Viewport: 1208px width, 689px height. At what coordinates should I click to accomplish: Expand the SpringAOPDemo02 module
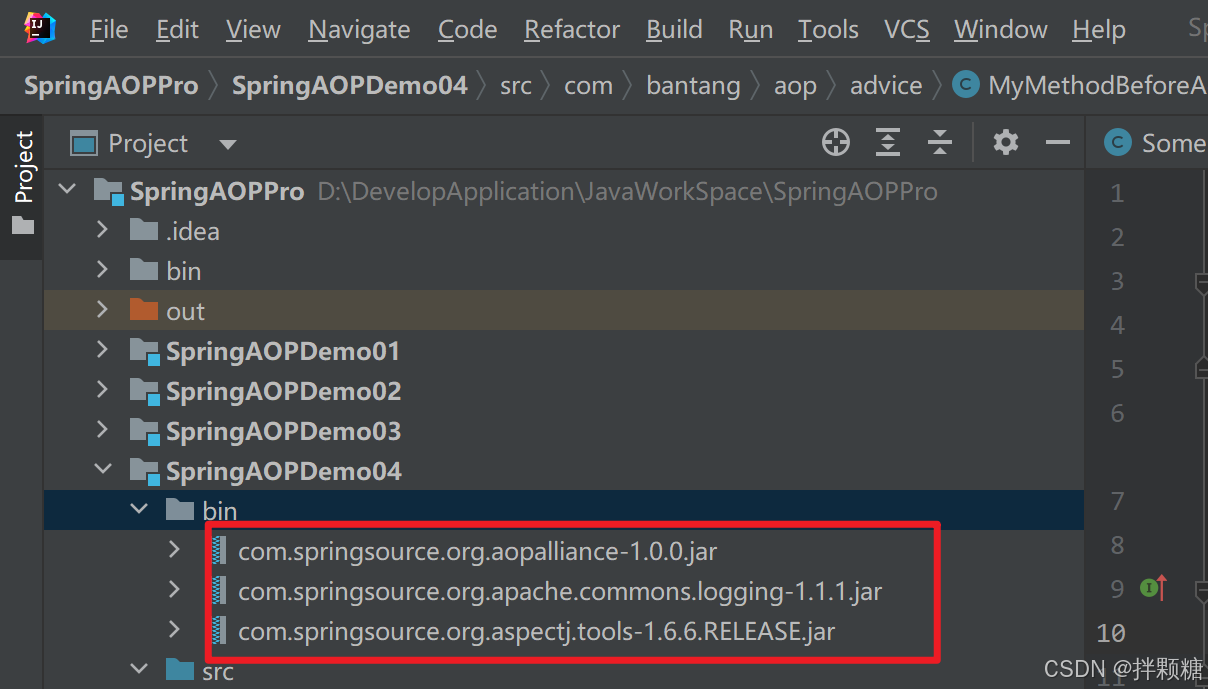pos(102,389)
